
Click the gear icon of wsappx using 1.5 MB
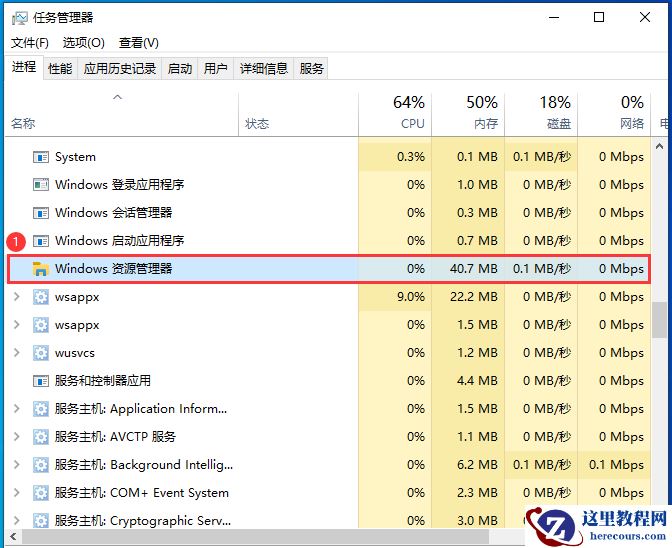point(41,325)
